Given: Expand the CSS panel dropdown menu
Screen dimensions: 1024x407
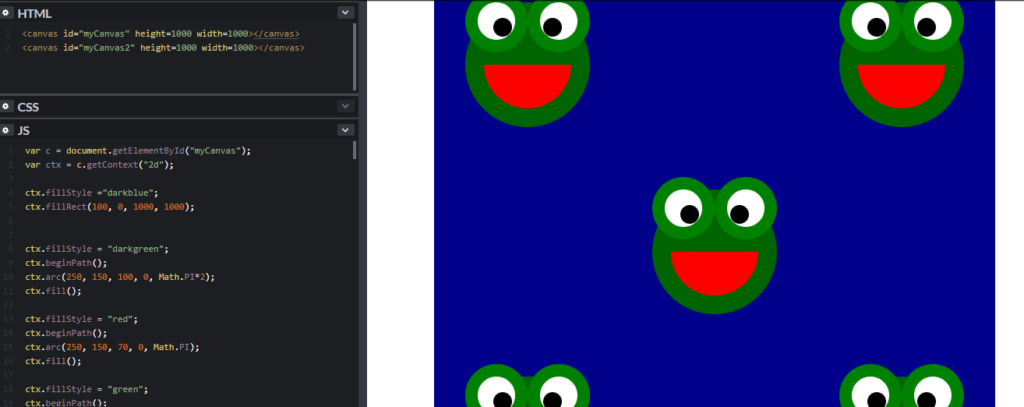Looking at the screenshot, I should [346, 106].
